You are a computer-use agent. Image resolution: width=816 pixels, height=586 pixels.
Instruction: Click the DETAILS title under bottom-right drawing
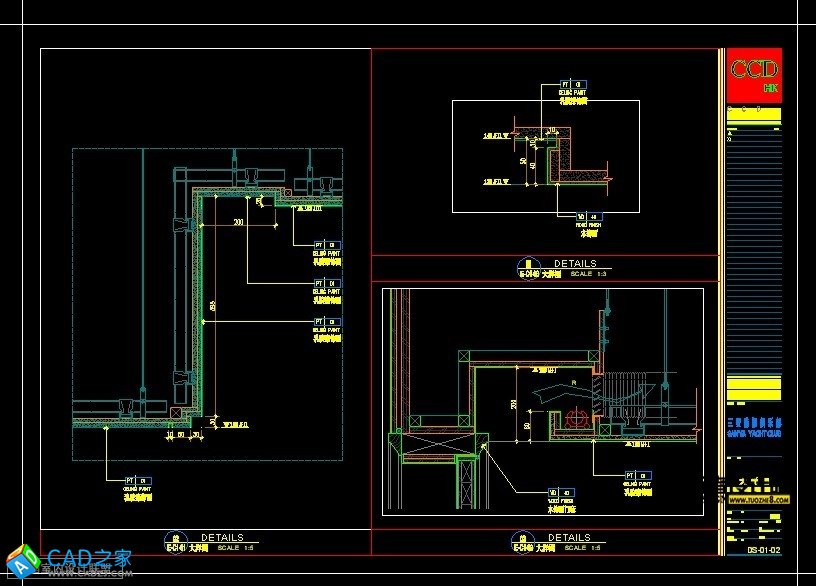[569, 538]
